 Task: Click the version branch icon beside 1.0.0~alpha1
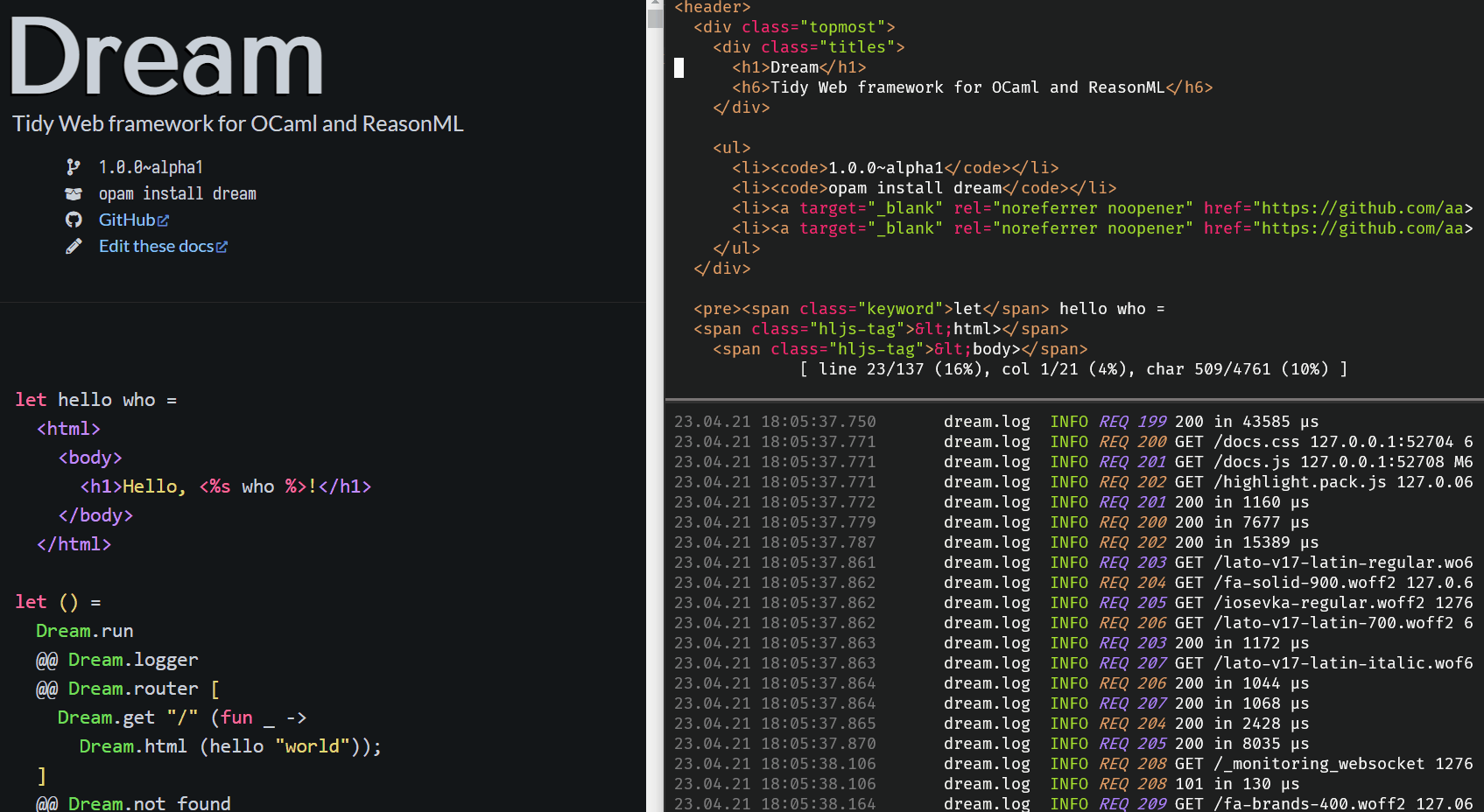(x=74, y=167)
